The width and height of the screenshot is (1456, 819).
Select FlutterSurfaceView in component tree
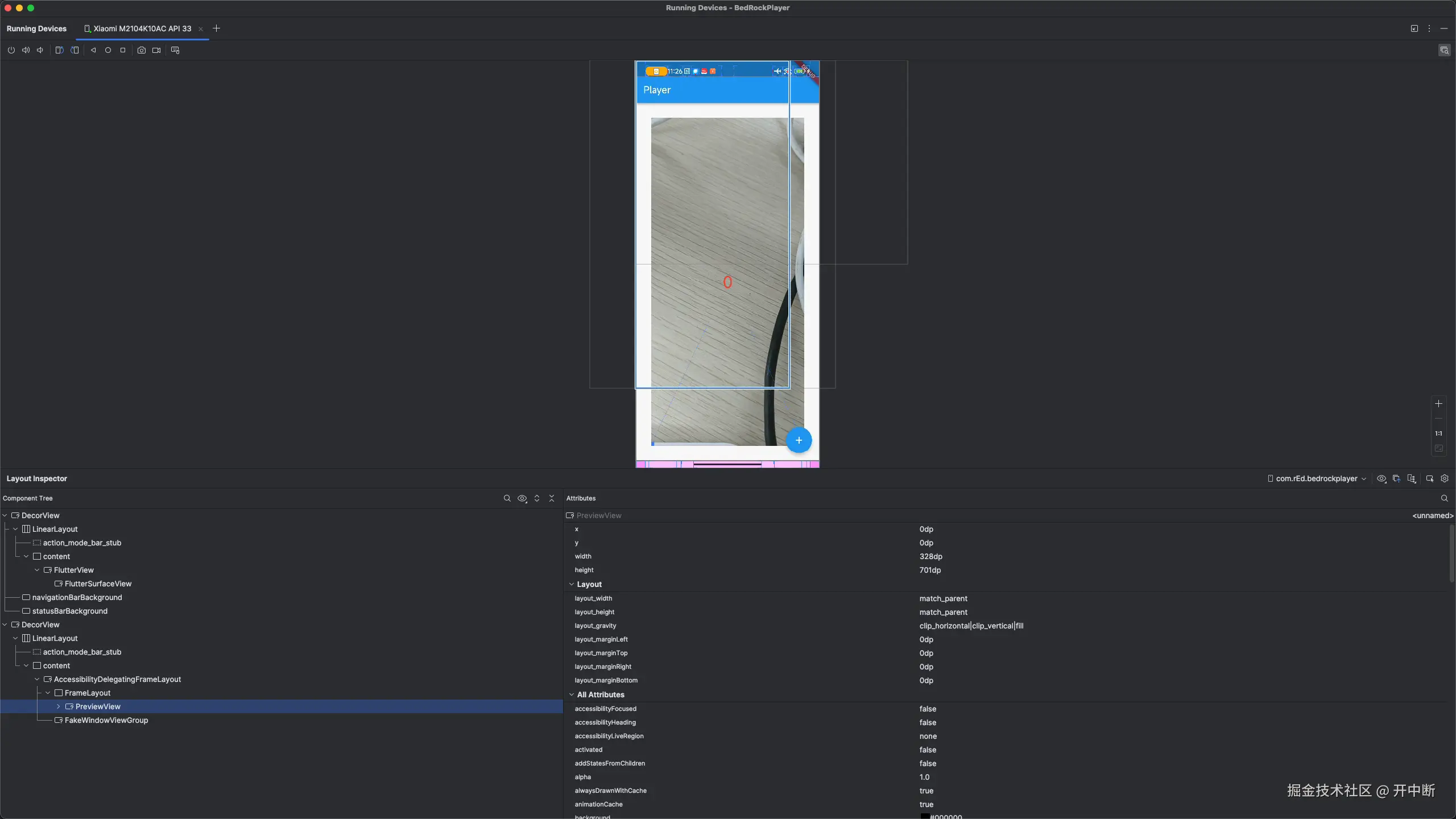click(x=98, y=584)
